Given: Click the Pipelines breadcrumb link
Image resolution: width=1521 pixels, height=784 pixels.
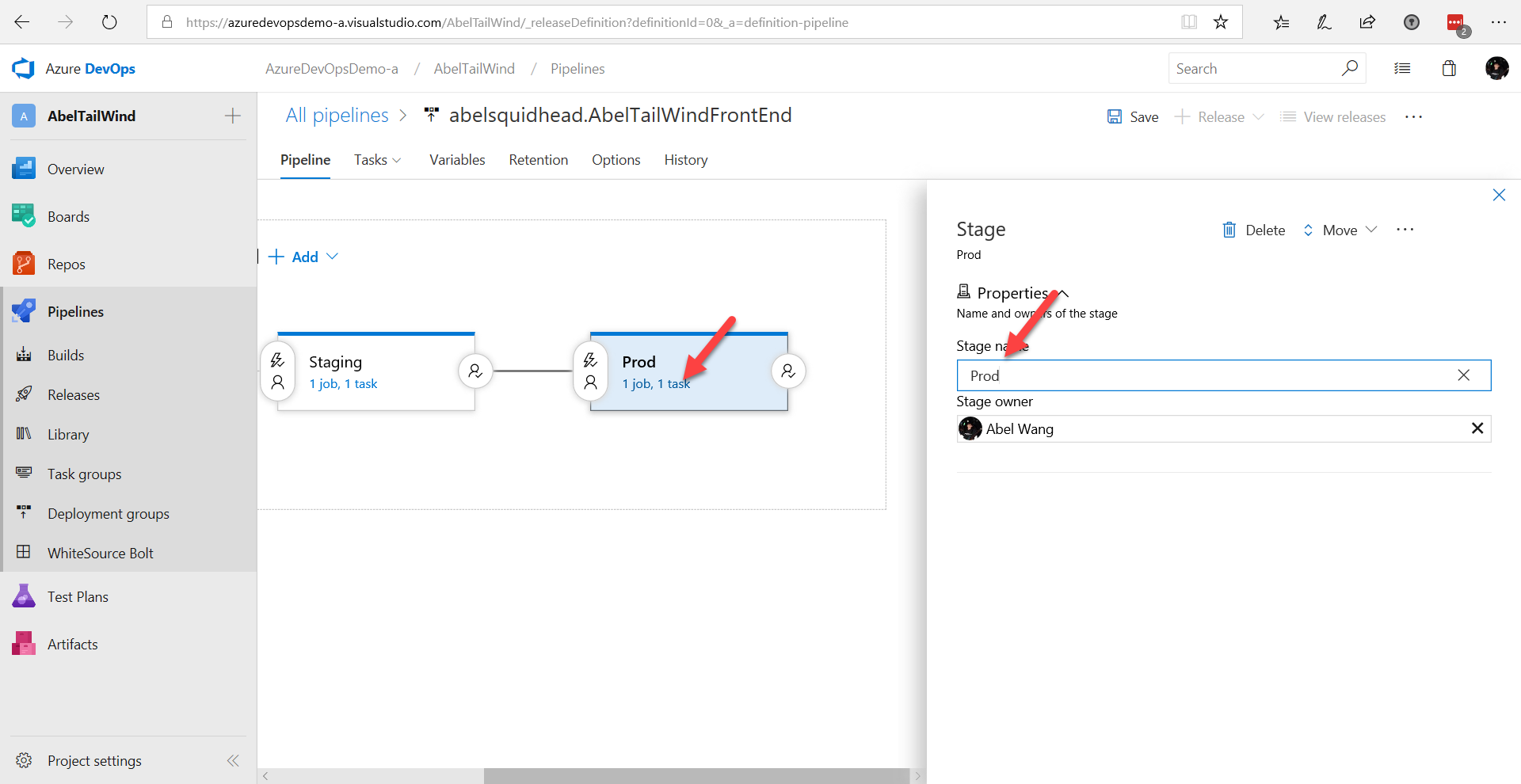Looking at the screenshot, I should point(578,69).
